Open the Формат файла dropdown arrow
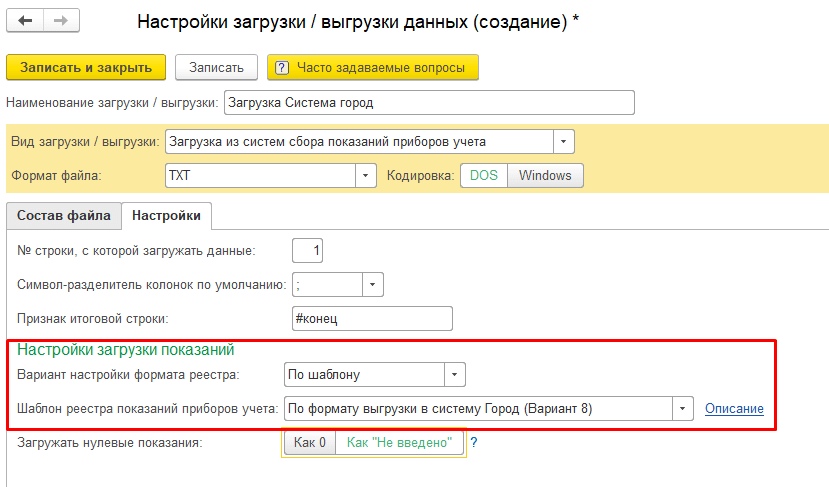Image resolution: width=829 pixels, height=487 pixels. [x=365, y=176]
